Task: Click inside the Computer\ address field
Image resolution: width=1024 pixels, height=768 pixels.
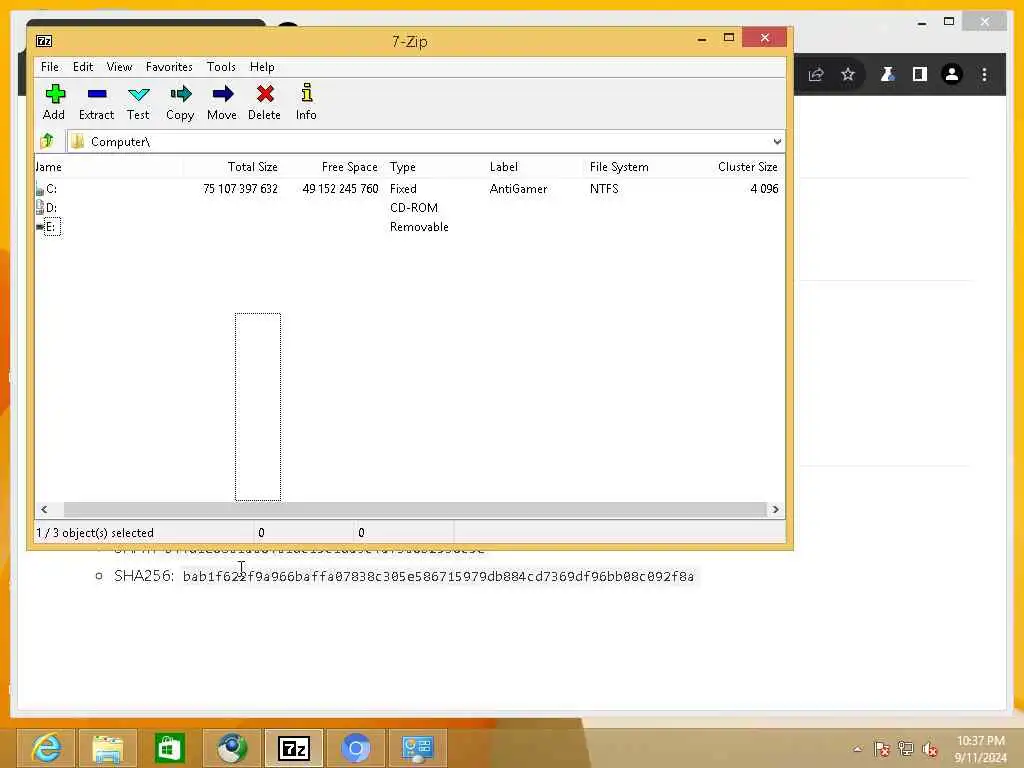Action: pos(418,142)
